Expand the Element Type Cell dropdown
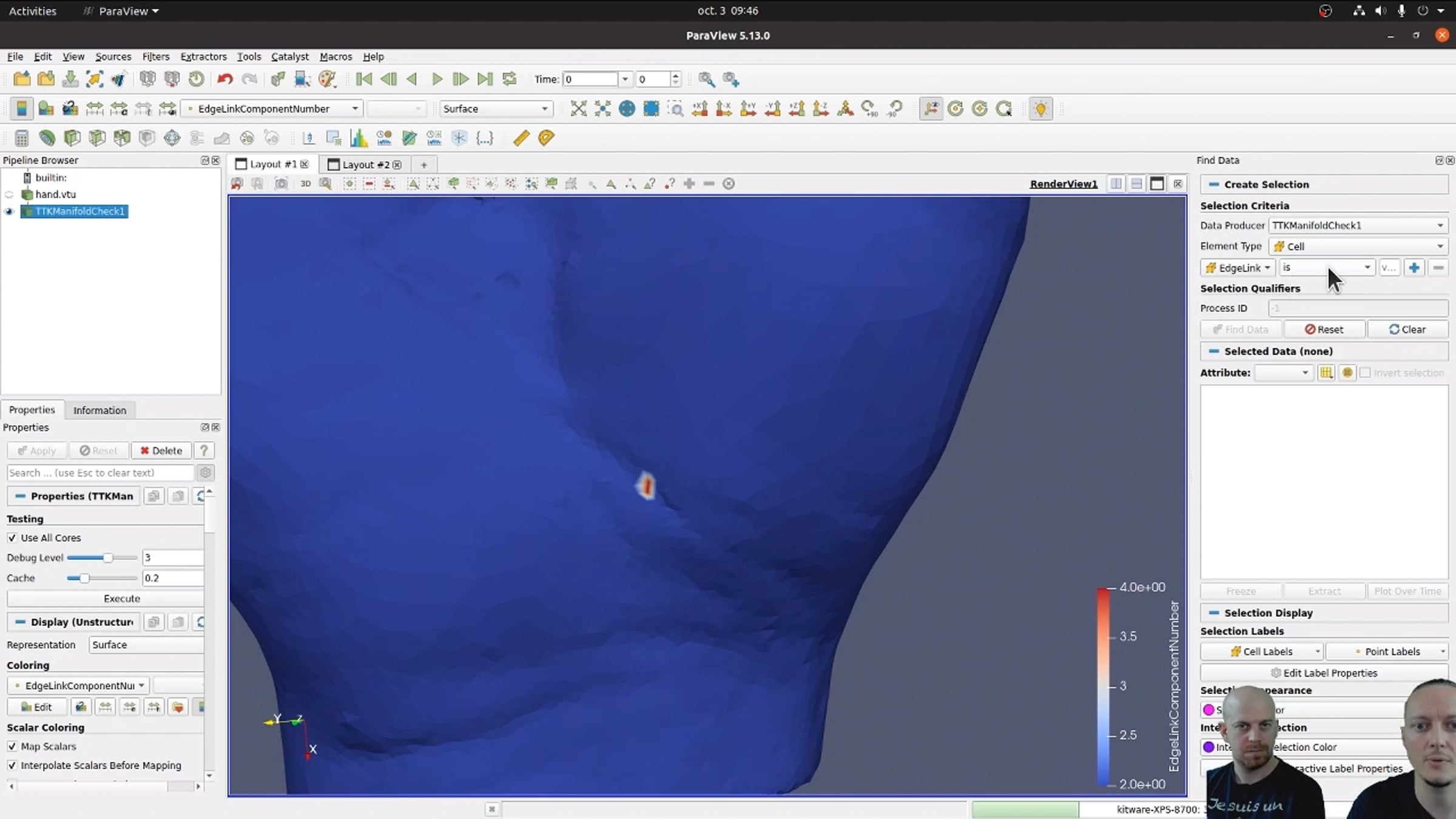1456x819 pixels. tap(1358, 246)
